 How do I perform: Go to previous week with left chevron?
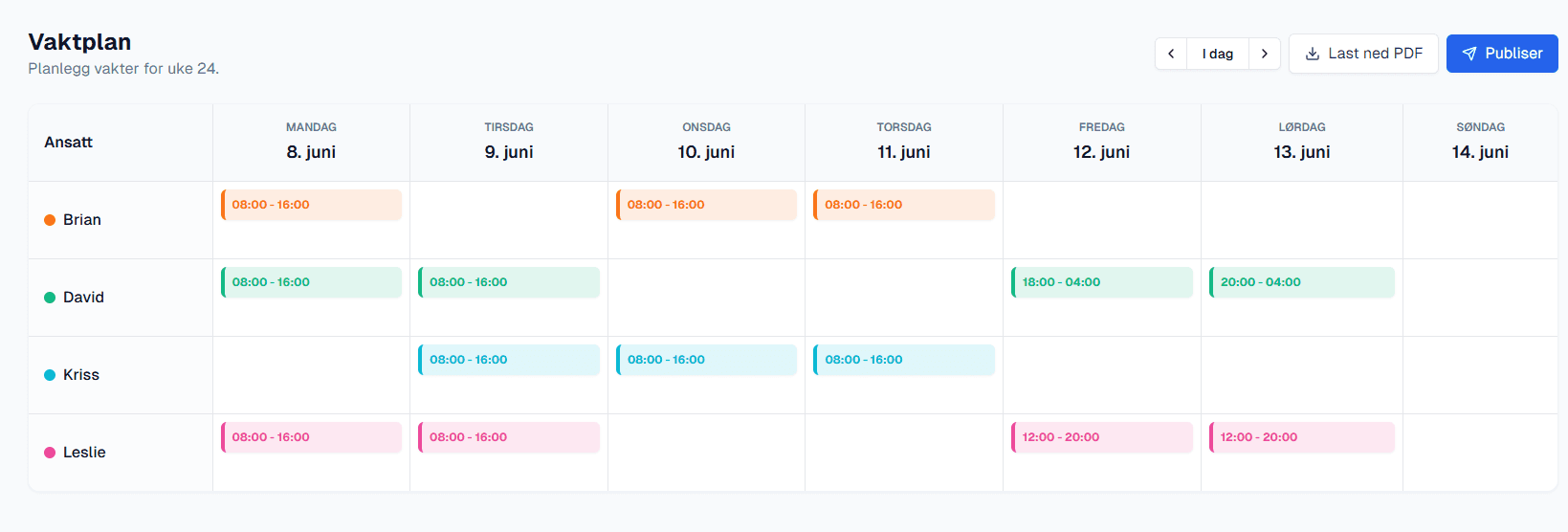tap(1171, 54)
